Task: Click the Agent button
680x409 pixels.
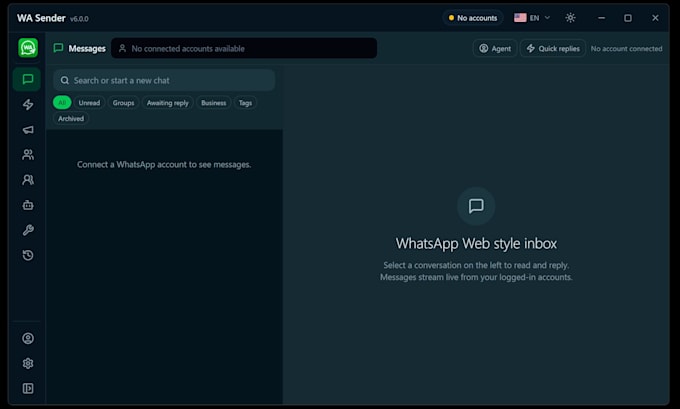Action: point(495,49)
